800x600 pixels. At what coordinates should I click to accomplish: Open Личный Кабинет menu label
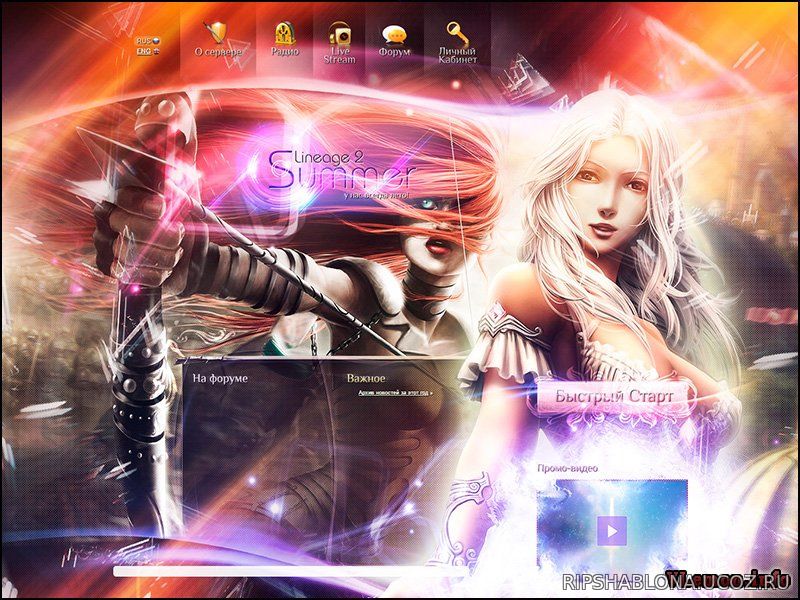(458, 56)
